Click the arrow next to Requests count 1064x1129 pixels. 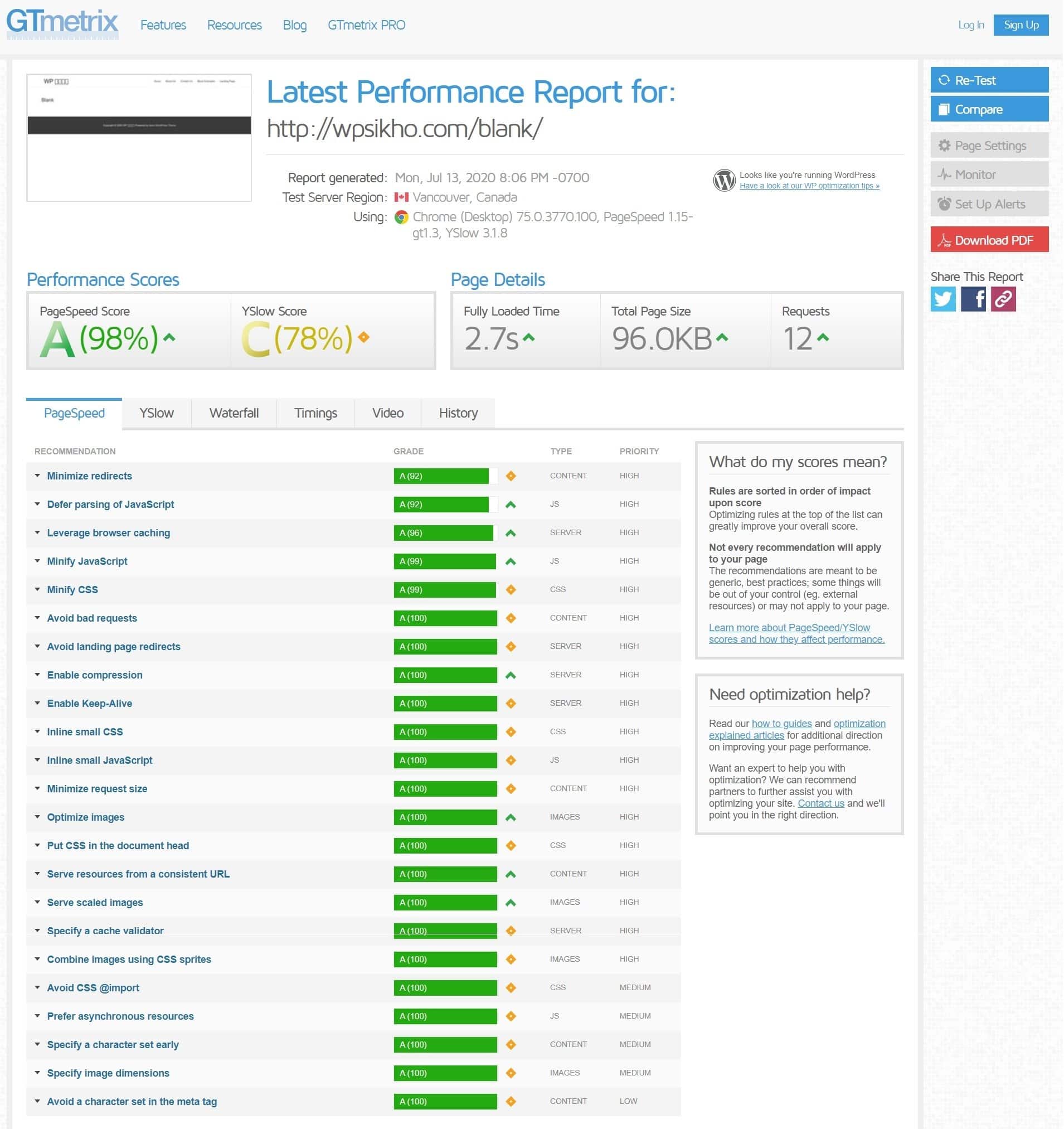click(x=823, y=337)
